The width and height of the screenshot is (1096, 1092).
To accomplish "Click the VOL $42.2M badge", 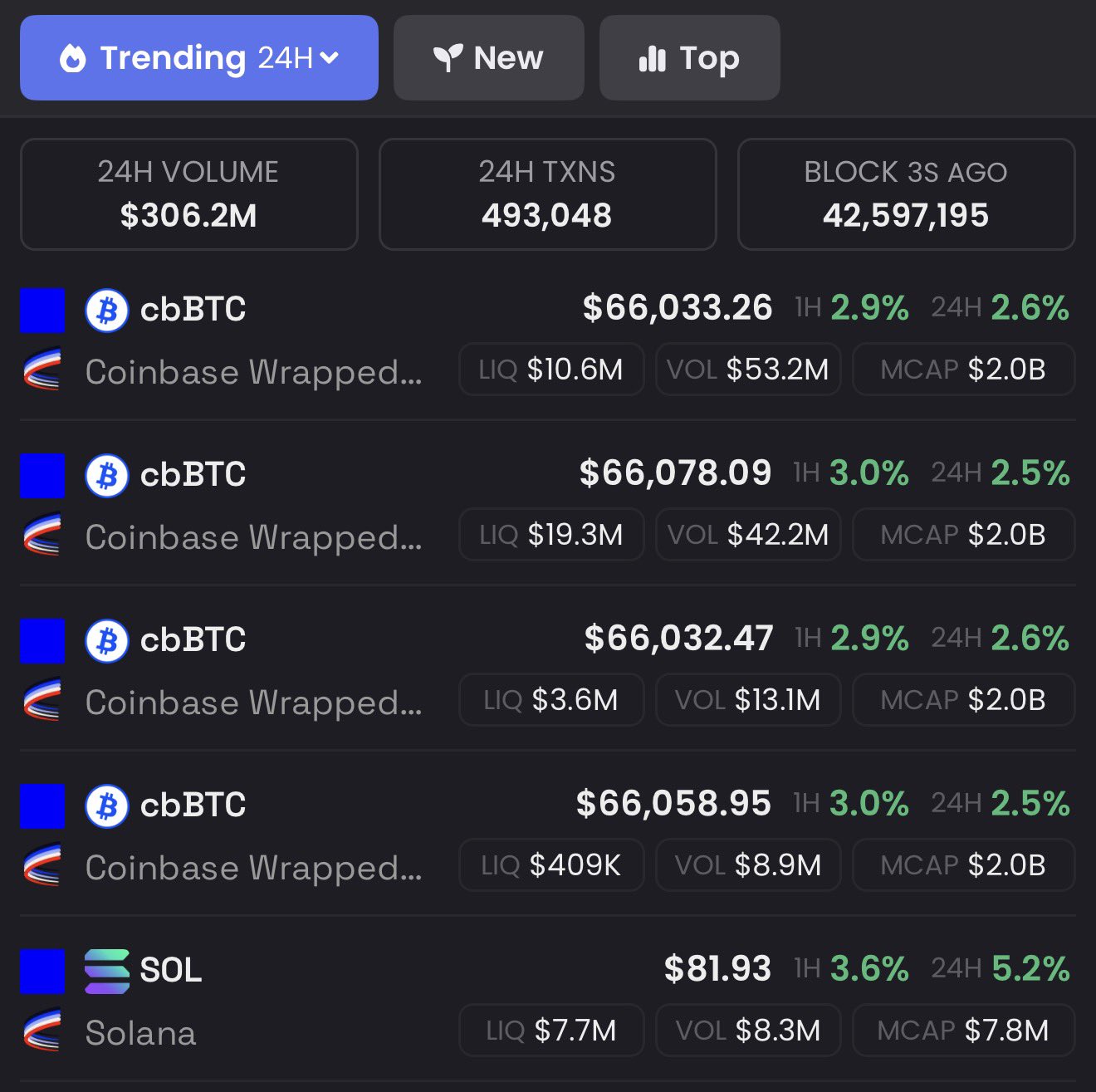I will pos(748,535).
